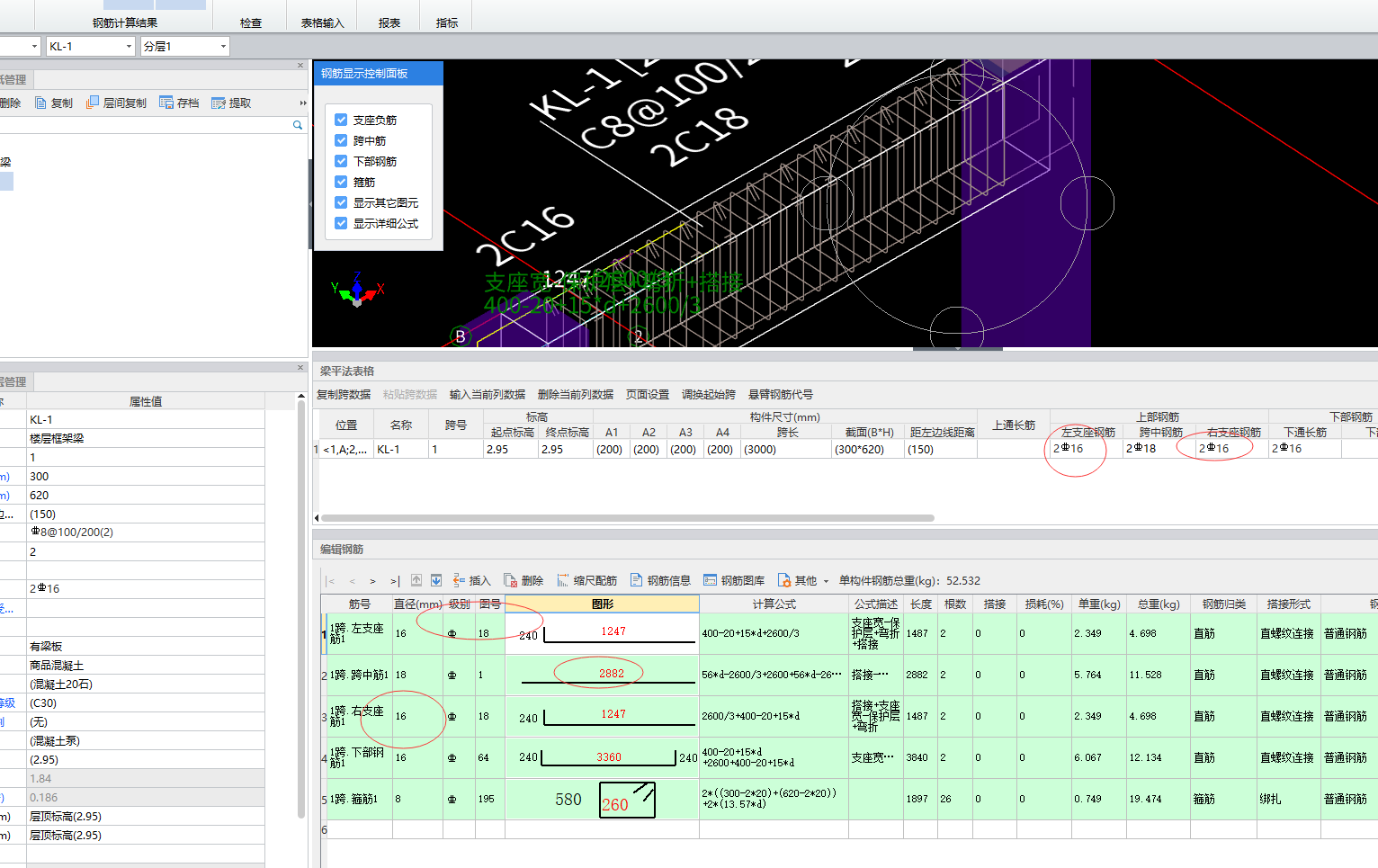Image resolution: width=1378 pixels, height=868 pixels.
Task: Open the 表格输入 (table input) ribbon tab
Action: coord(322,22)
